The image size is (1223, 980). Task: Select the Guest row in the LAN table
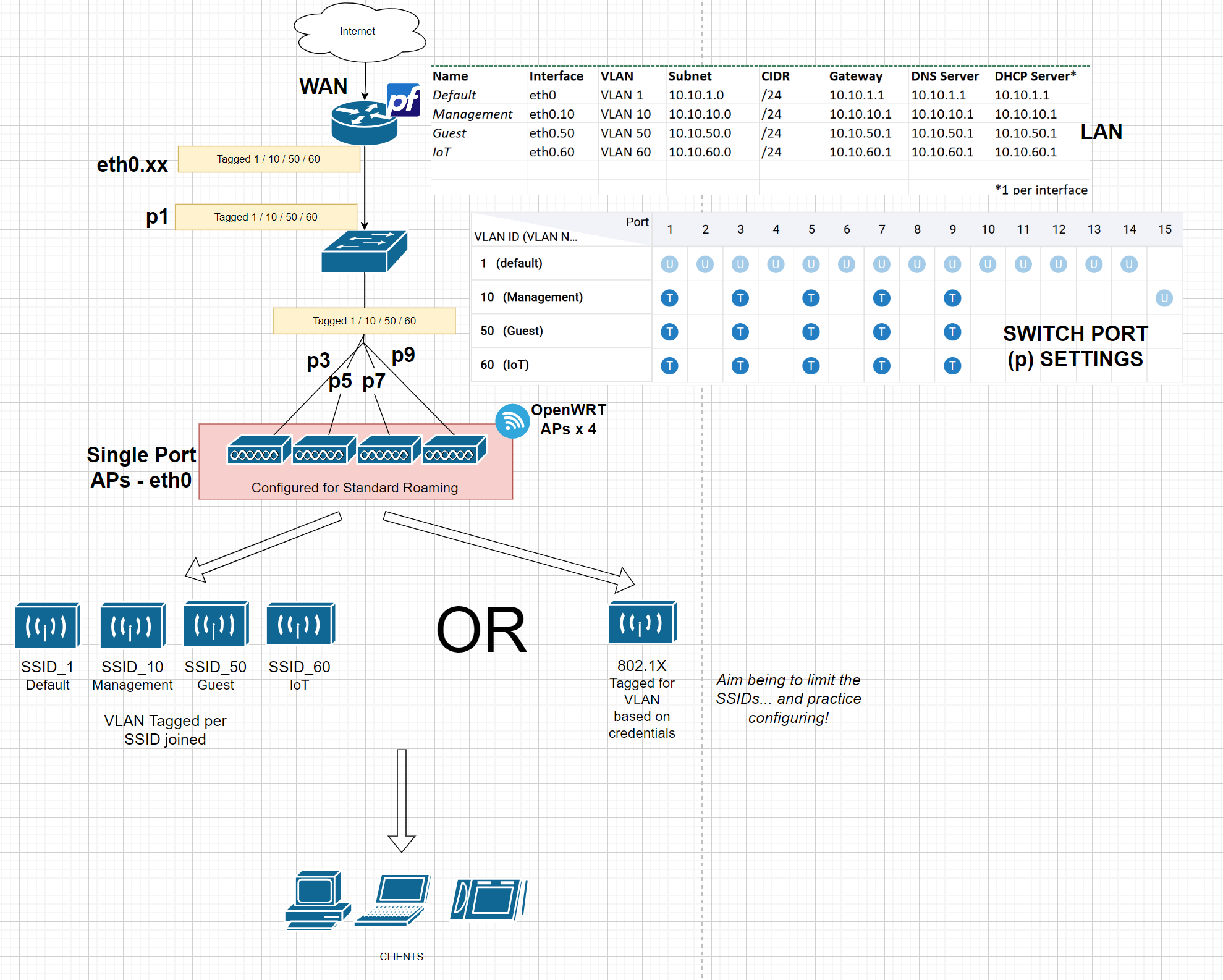(451, 133)
